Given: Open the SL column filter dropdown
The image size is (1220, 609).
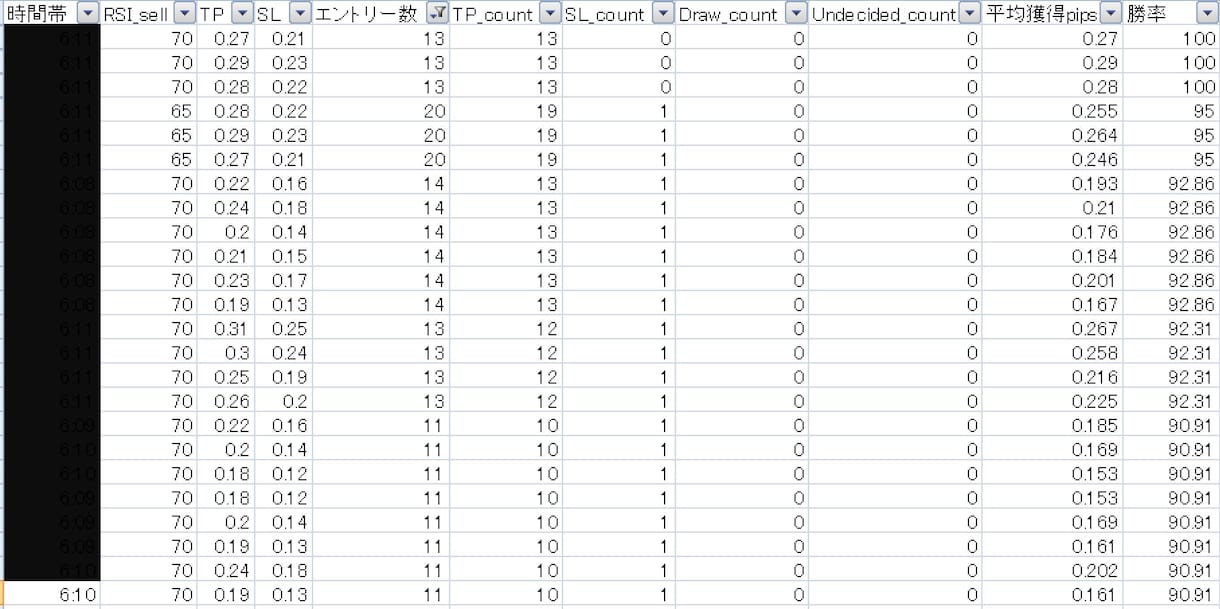Looking at the screenshot, I should 299,13.
